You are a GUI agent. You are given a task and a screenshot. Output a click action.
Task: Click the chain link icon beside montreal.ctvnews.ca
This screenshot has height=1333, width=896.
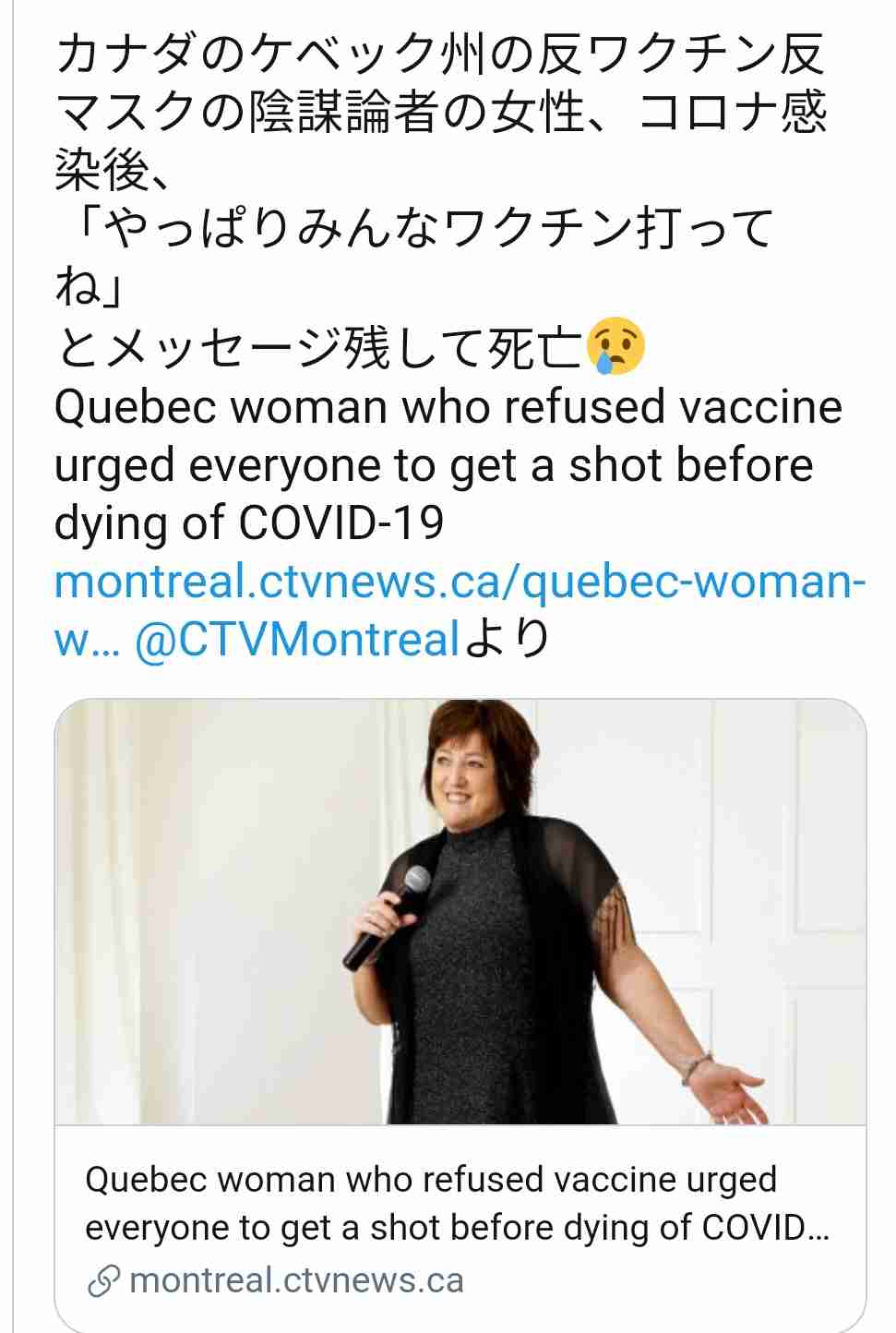[x=103, y=1281]
